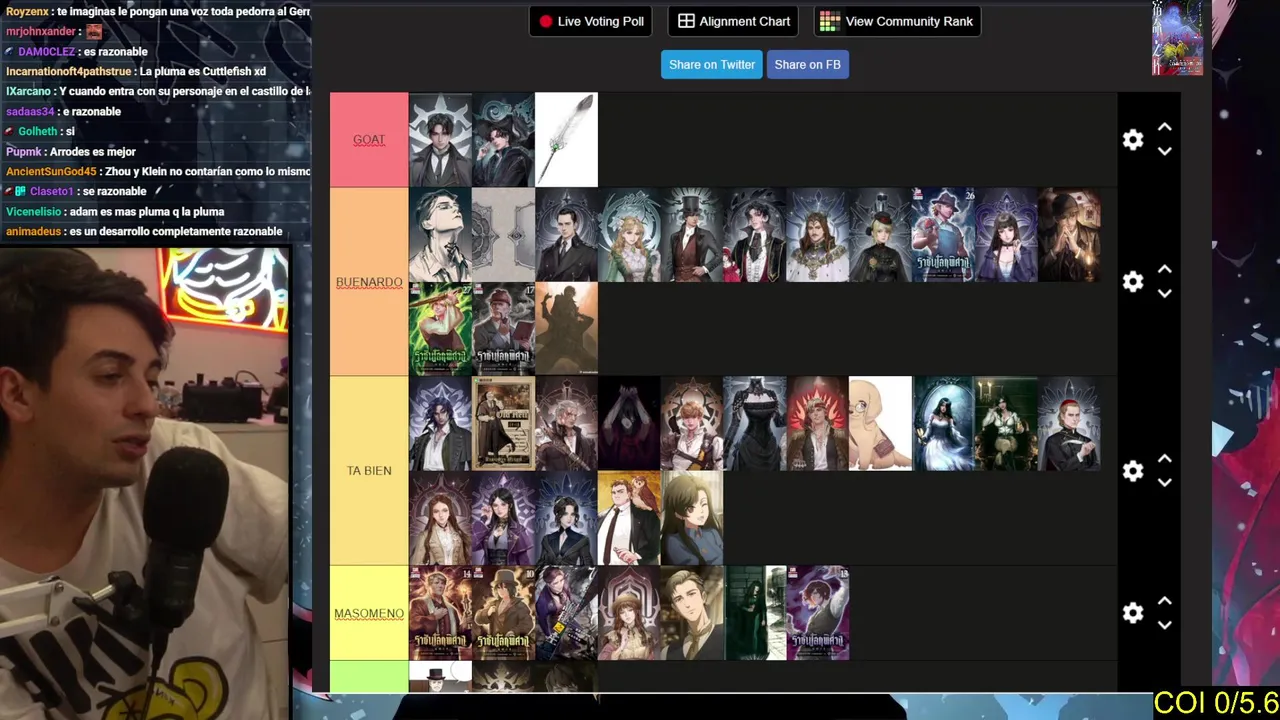1280x720 pixels.
Task: Click Vicenelisio username in chat
Action: [x=33, y=212]
